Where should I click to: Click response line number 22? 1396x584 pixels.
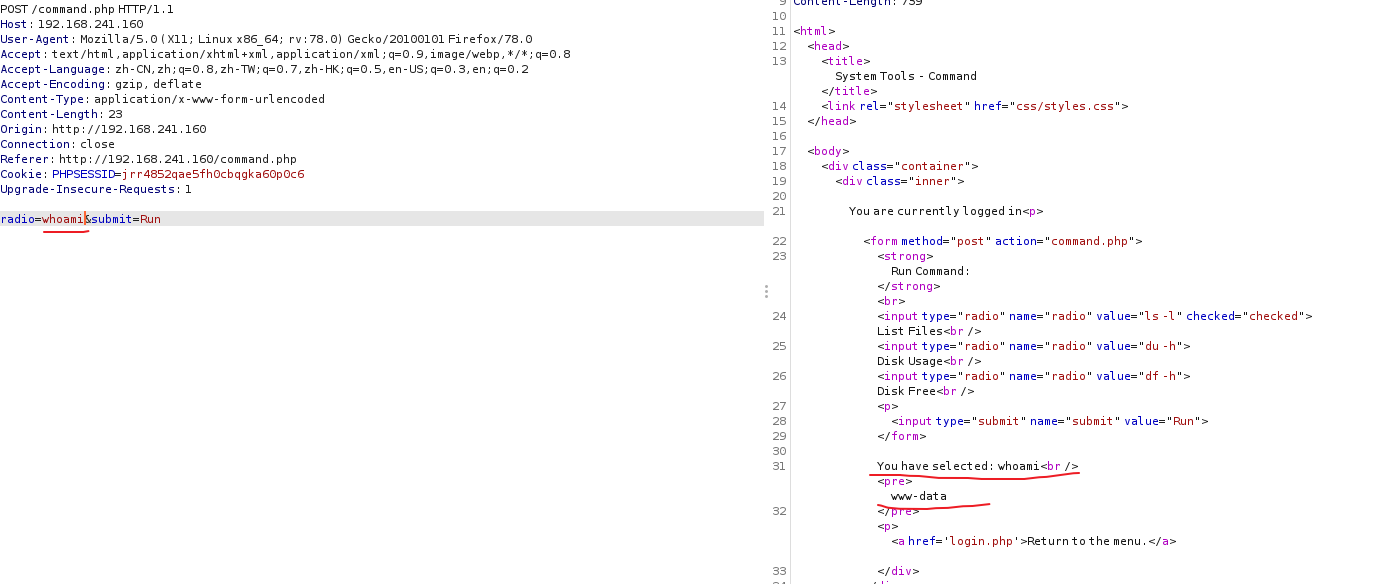tap(780, 241)
